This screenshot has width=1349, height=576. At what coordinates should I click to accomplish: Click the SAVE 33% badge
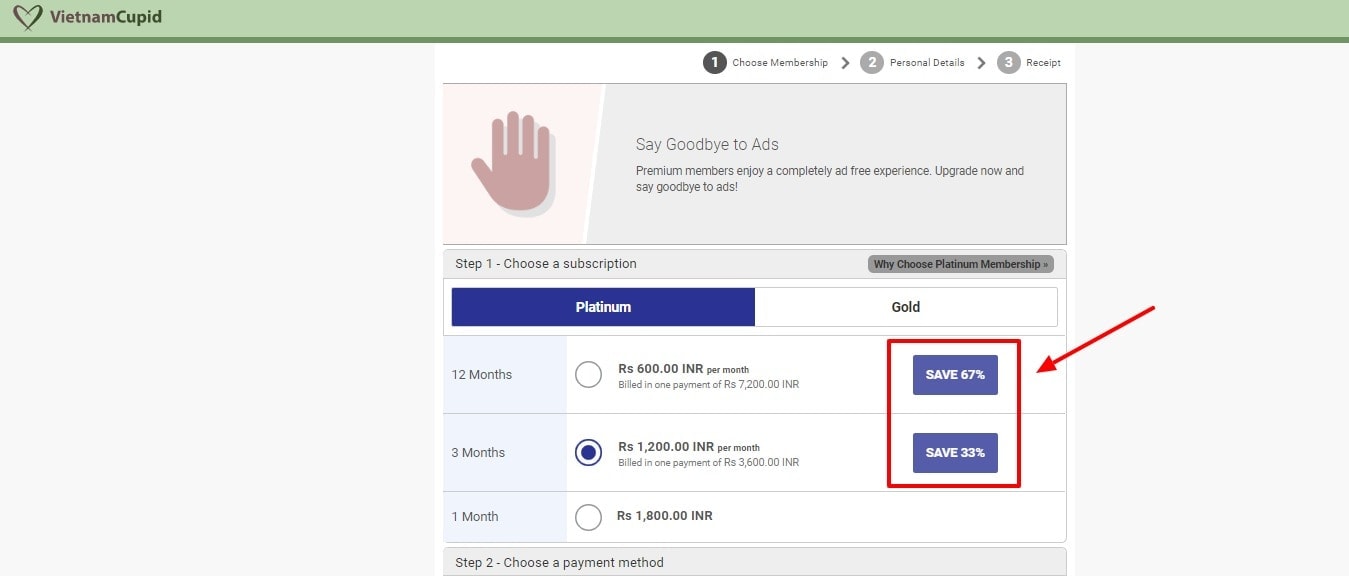[x=954, y=452]
